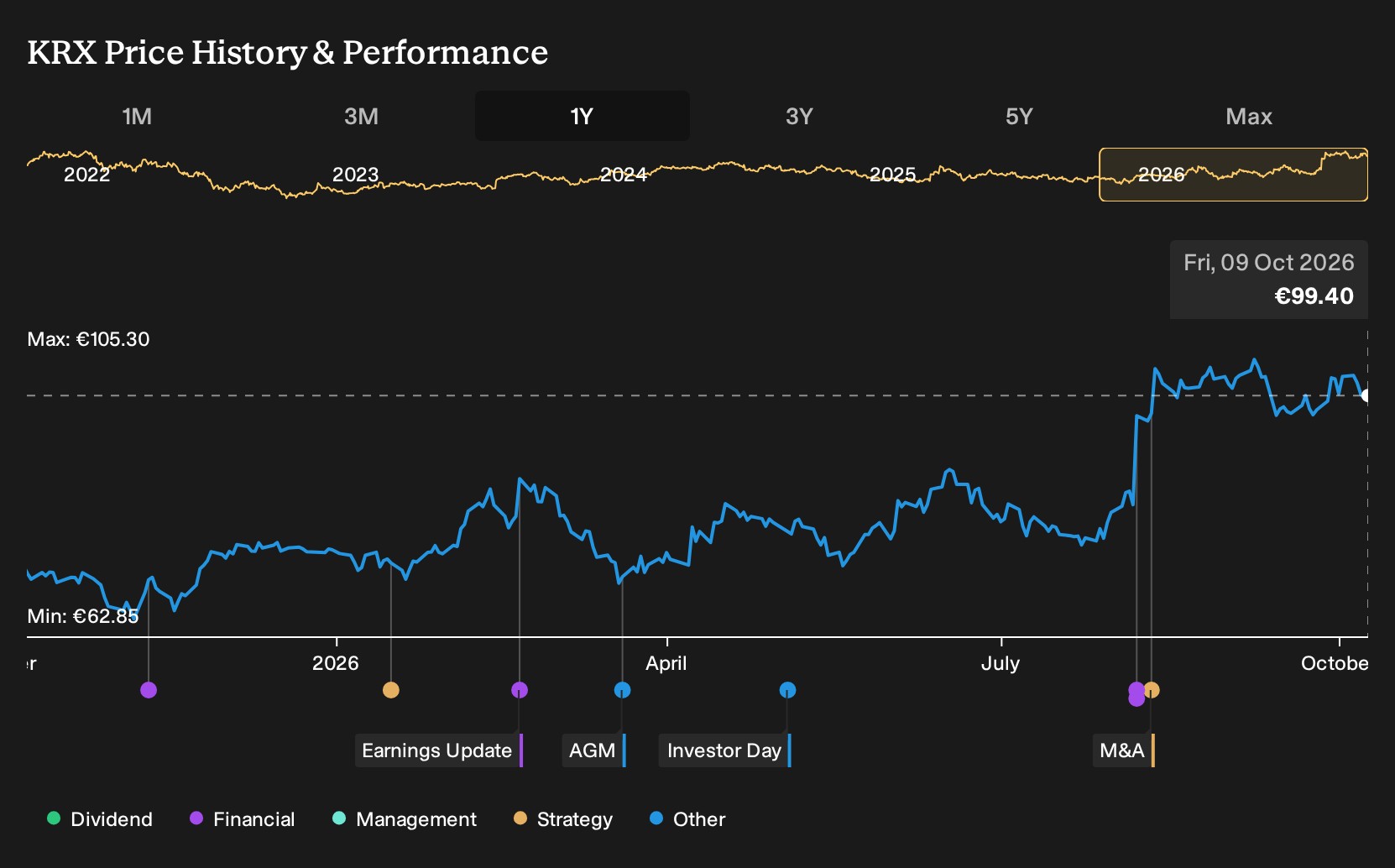Click the Fri, 09 Oct 2026 date

pos(1269,263)
